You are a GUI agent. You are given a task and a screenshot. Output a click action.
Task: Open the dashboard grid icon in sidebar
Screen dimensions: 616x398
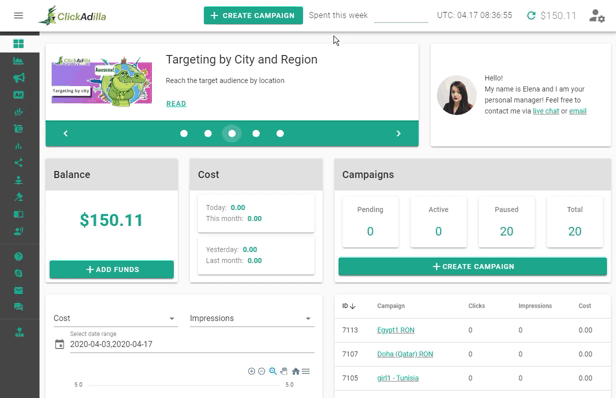click(x=18, y=44)
